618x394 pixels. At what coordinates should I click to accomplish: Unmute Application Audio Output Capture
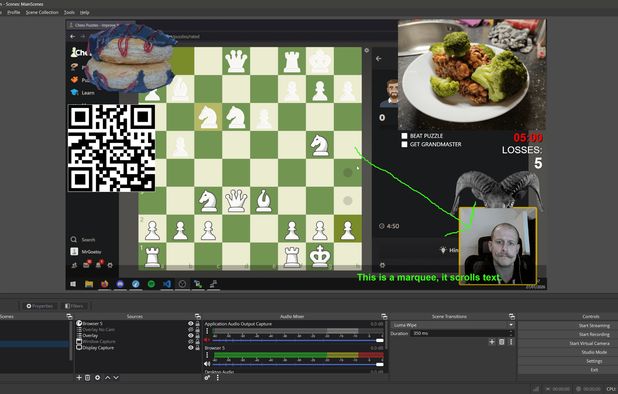coord(207,340)
